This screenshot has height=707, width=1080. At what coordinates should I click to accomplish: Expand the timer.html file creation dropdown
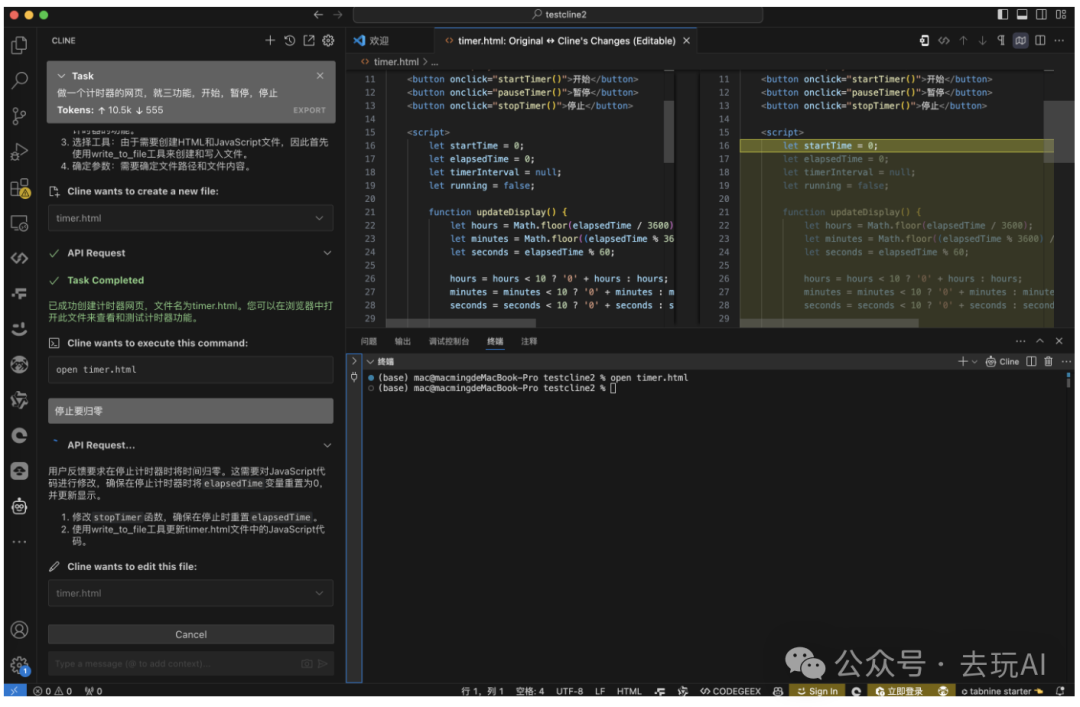tap(320, 218)
